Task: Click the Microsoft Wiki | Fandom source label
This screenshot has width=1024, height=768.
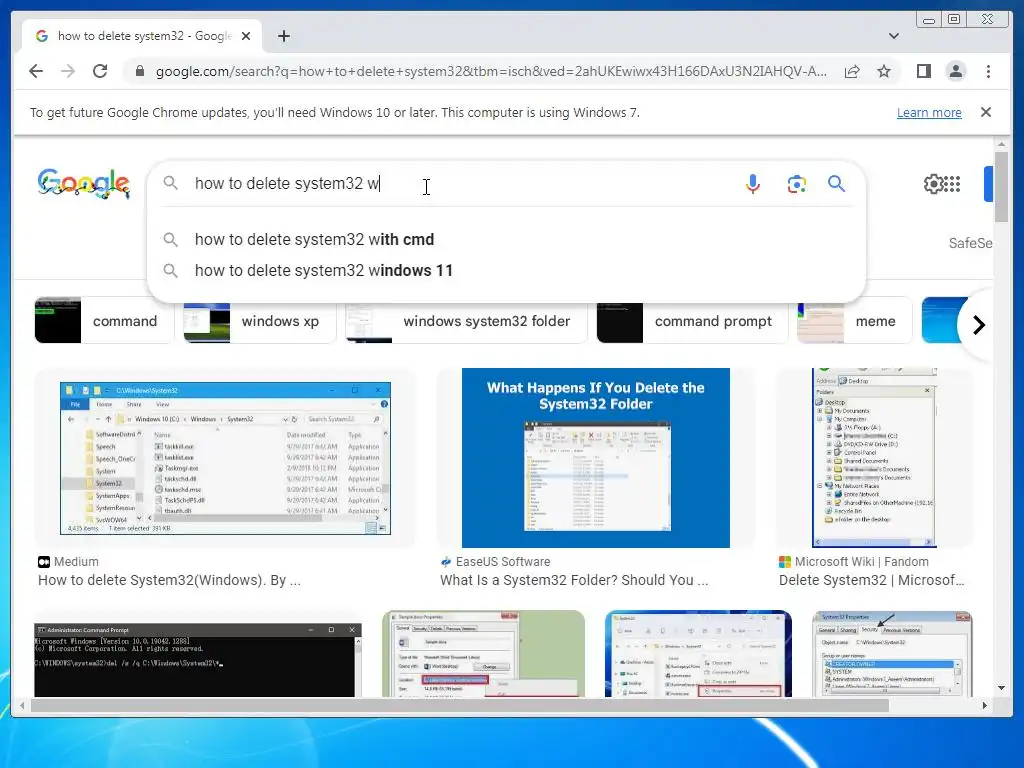Action: (x=861, y=562)
